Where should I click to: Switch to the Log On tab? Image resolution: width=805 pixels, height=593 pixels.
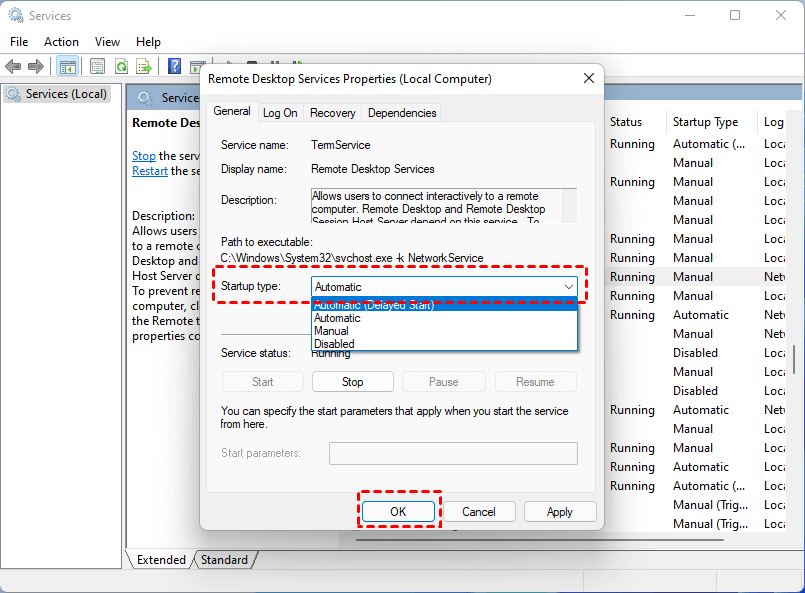[280, 113]
